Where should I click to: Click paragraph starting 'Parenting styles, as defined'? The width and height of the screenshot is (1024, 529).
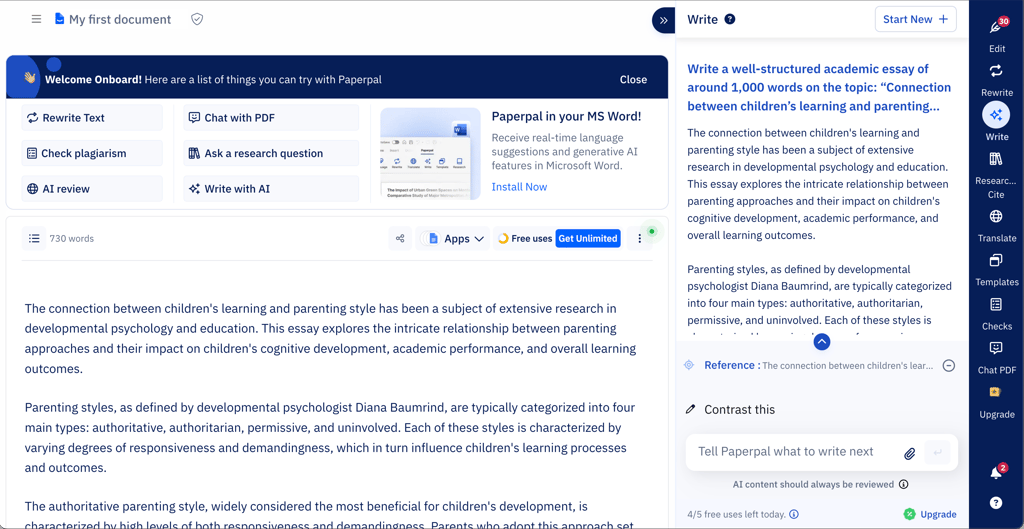(x=330, y=438)
